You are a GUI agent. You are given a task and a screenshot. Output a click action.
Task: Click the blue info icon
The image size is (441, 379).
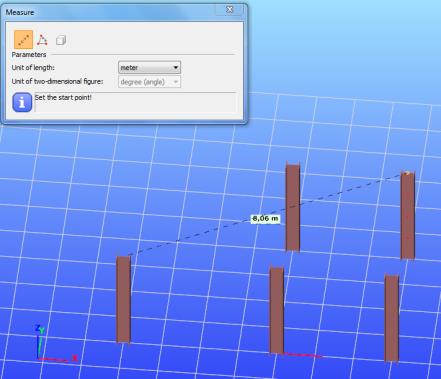22,102
